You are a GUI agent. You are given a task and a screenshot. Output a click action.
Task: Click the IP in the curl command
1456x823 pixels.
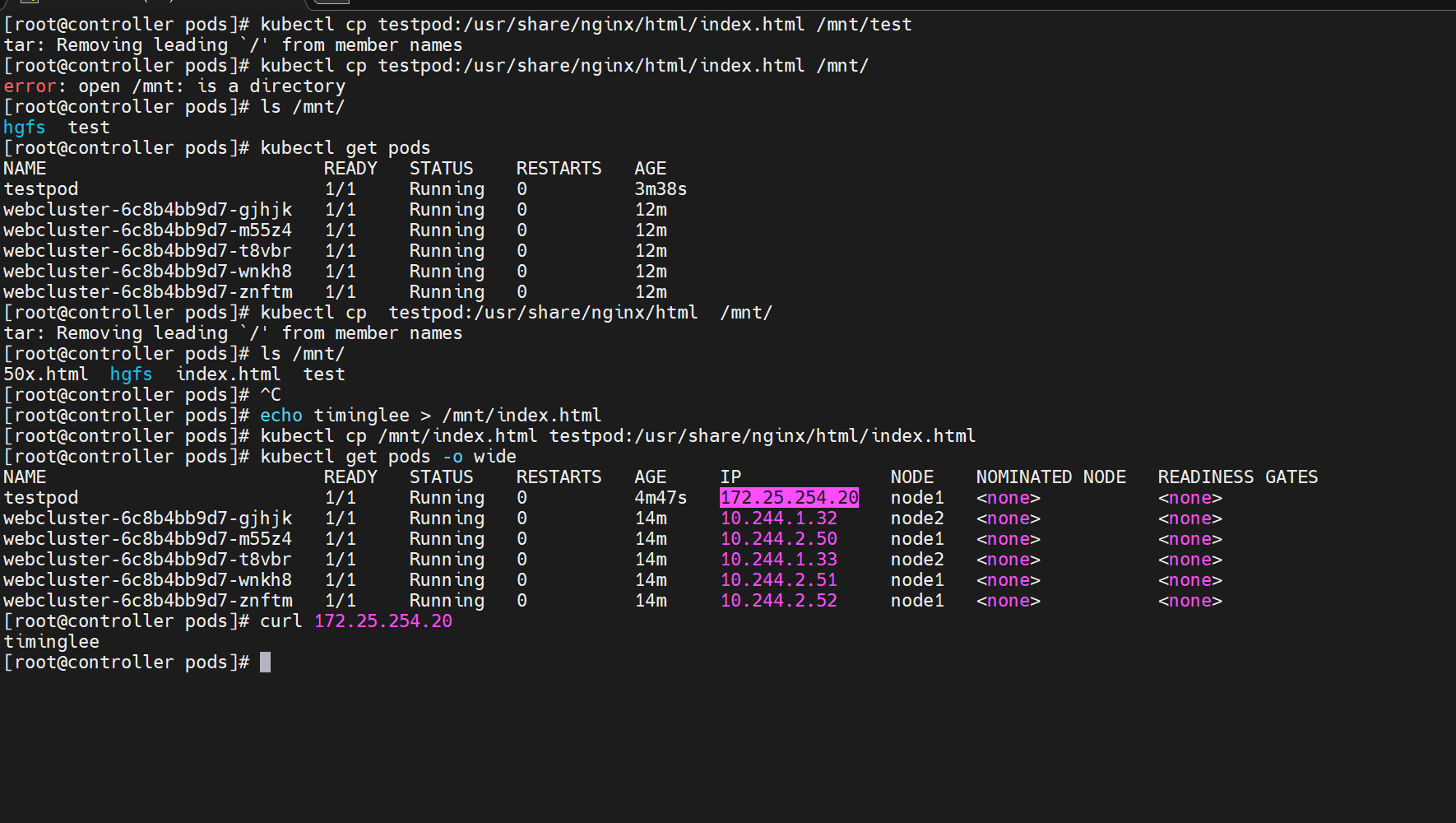click(x=383, y=621)
